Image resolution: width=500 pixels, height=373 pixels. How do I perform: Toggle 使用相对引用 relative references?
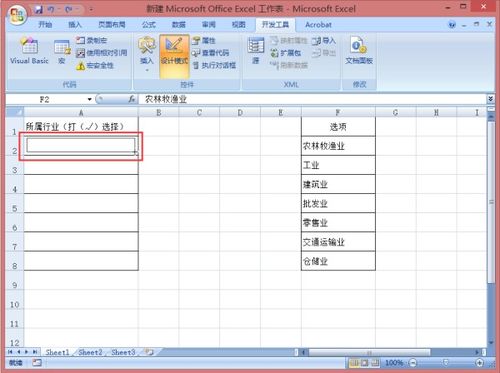pos(102,53)
